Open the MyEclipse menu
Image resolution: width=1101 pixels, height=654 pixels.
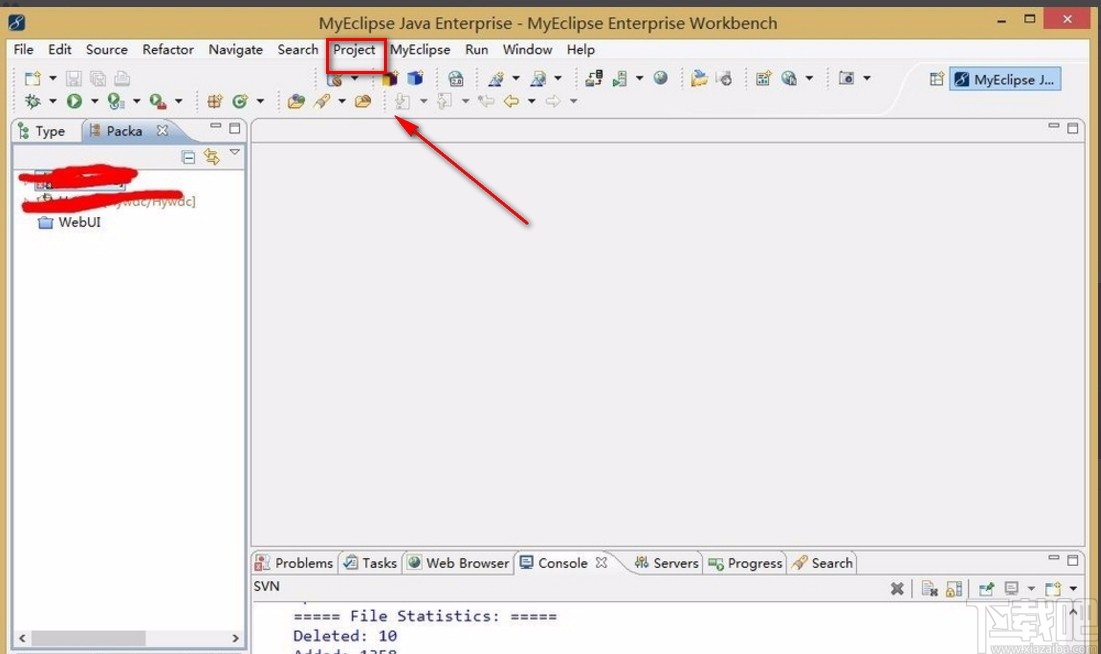click(420, 50)
